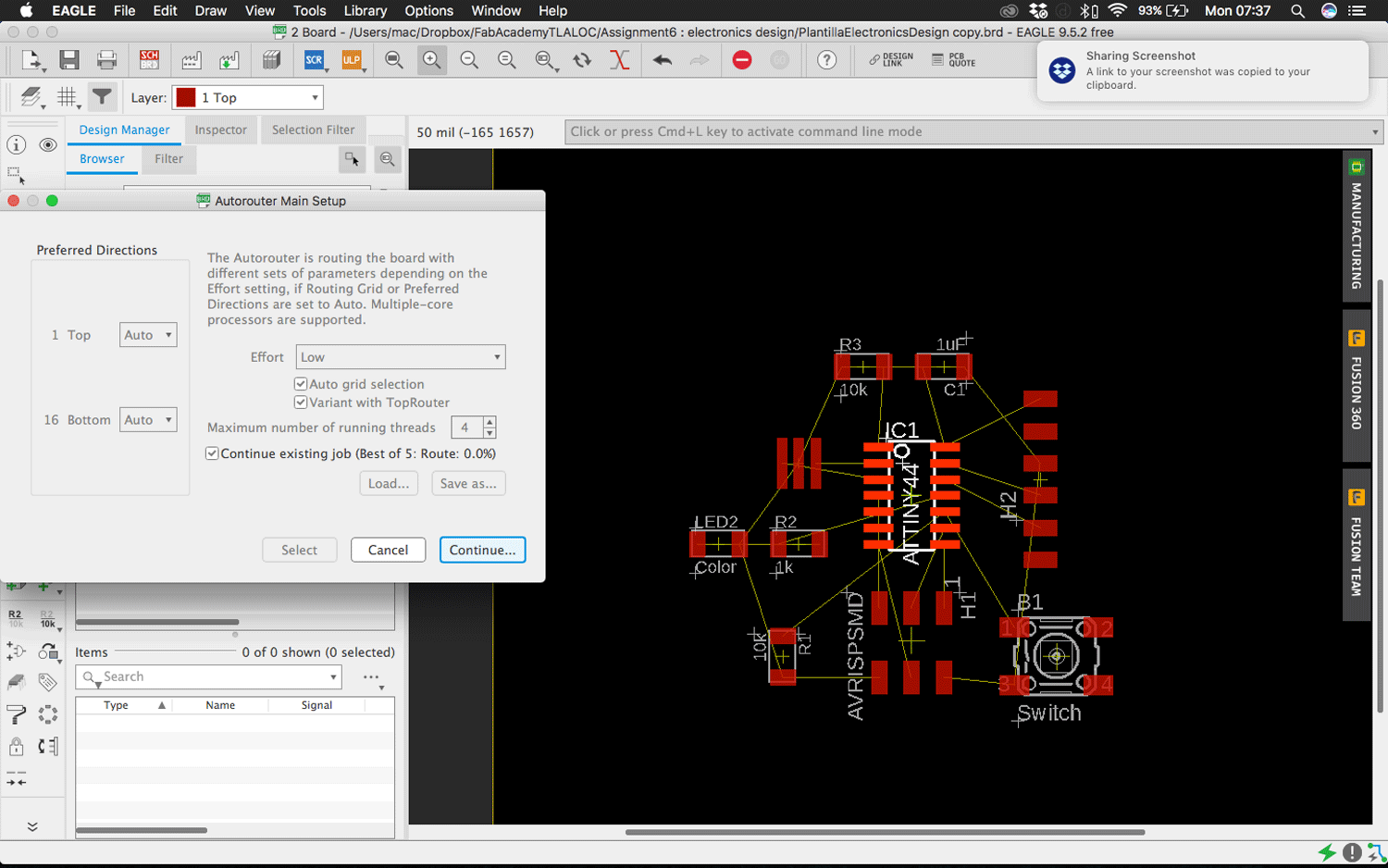
Task: Click the Lock tool icon
Action: (16, 746)
